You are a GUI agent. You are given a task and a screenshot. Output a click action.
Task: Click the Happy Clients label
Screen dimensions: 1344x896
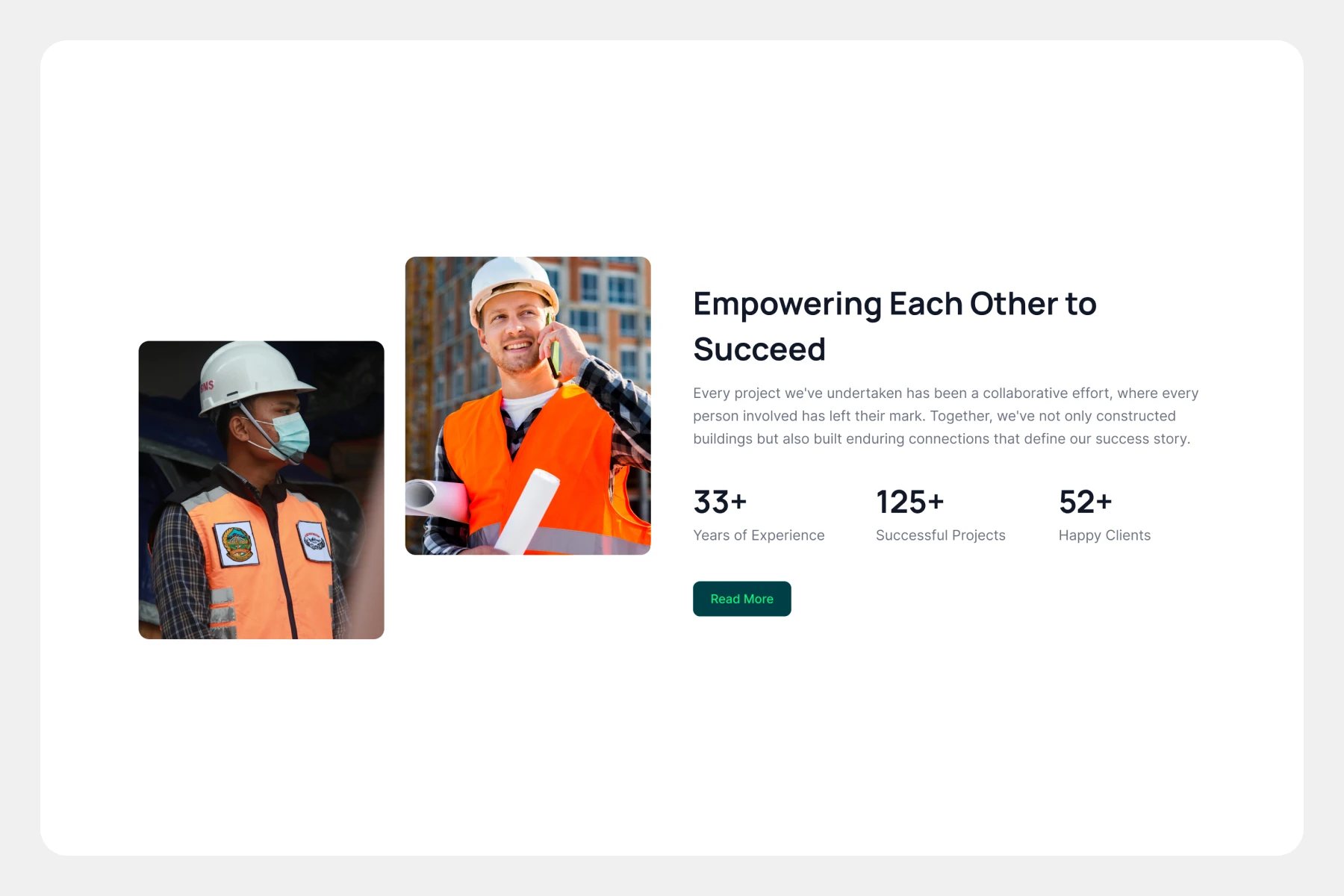(1104, 535)
